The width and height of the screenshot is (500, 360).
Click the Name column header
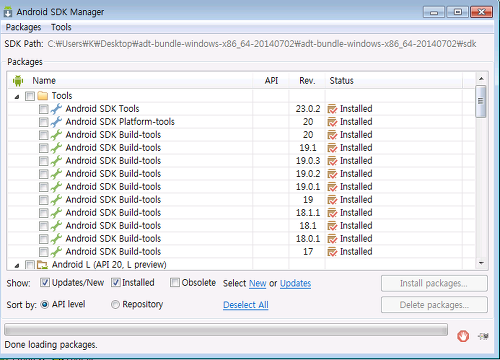pyautogui.click(x=44, y=81)
